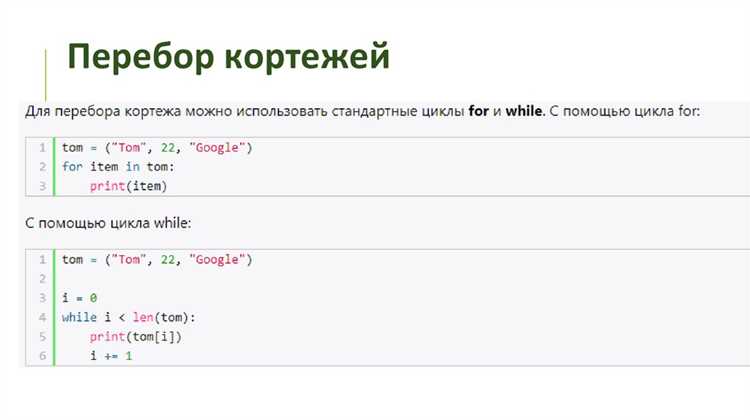Click the empty line number 2 in the while example
Screen dimensions: 750x420
(x=43, y=279)
